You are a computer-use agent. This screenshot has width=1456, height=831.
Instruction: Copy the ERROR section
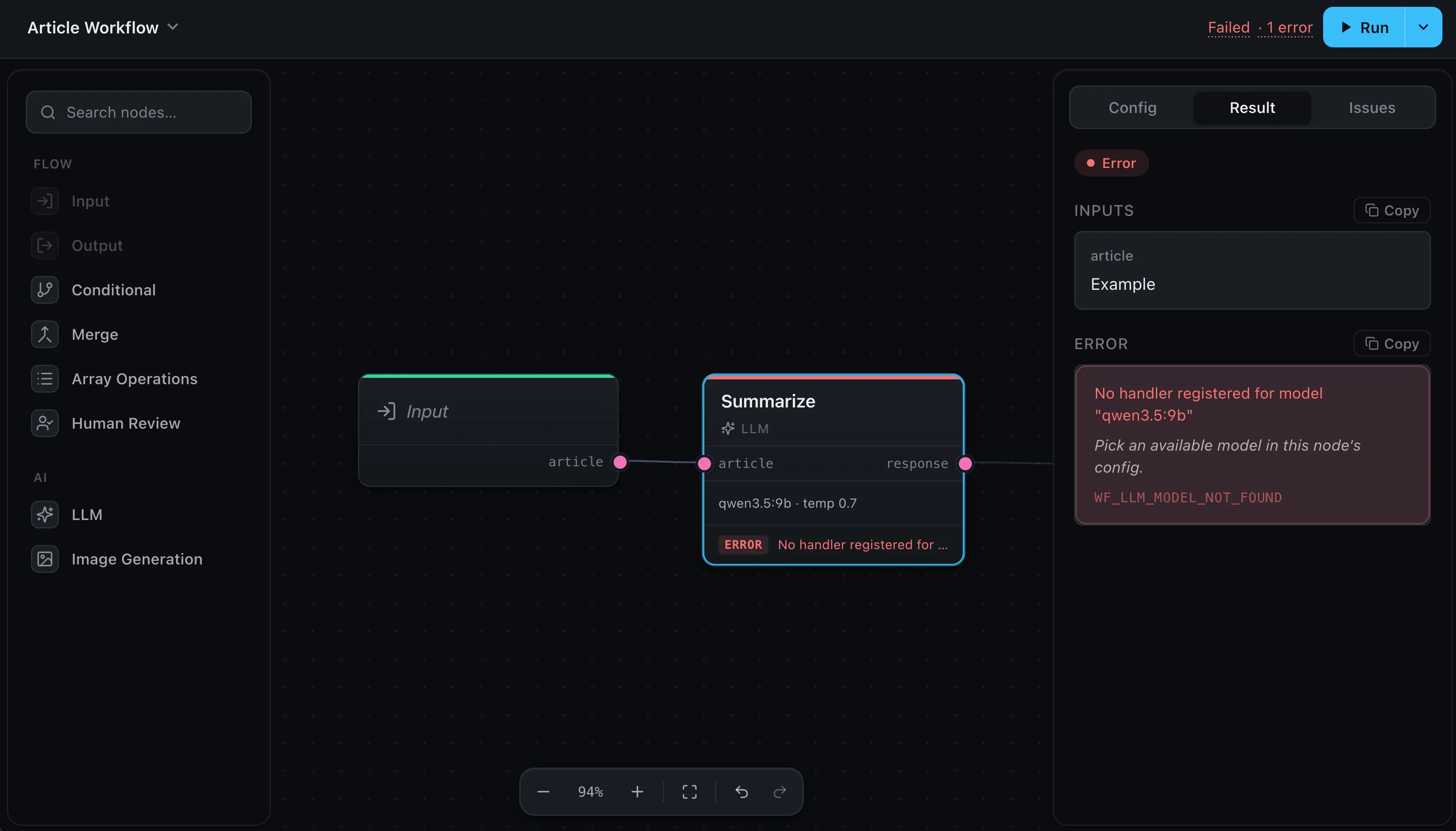click(x=1392, y=344)
